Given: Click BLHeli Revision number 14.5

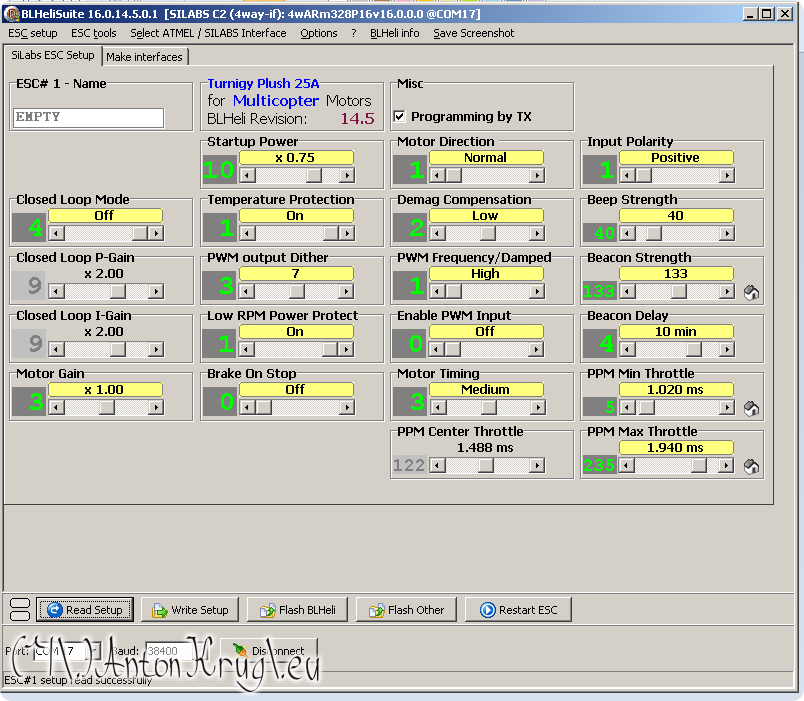Looking at the screenshot, I should click(x=357, y=119).
